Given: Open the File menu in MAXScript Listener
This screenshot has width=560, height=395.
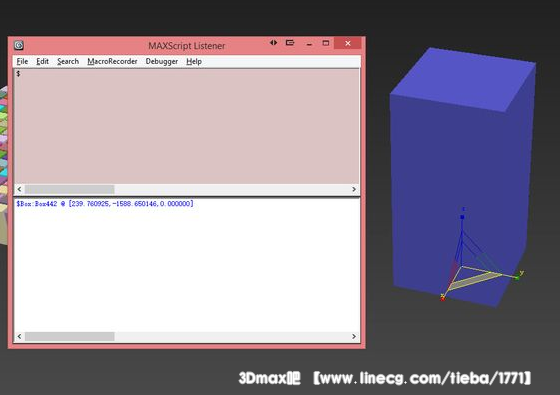Looking at the screenshot, I should (x=22, y=61).
